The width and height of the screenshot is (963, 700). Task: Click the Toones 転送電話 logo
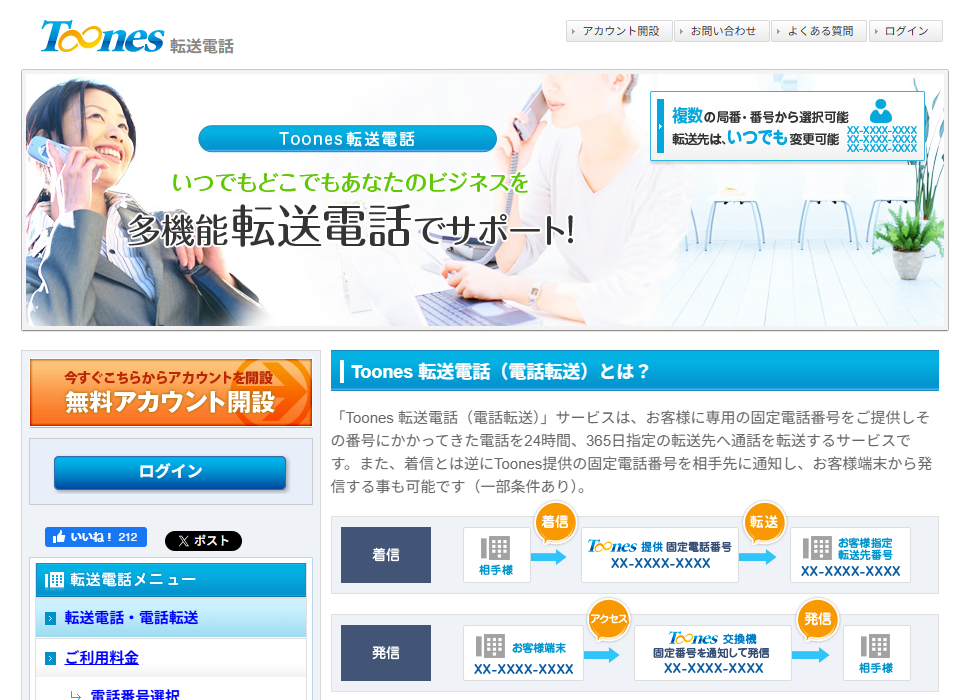pos(137,37)
